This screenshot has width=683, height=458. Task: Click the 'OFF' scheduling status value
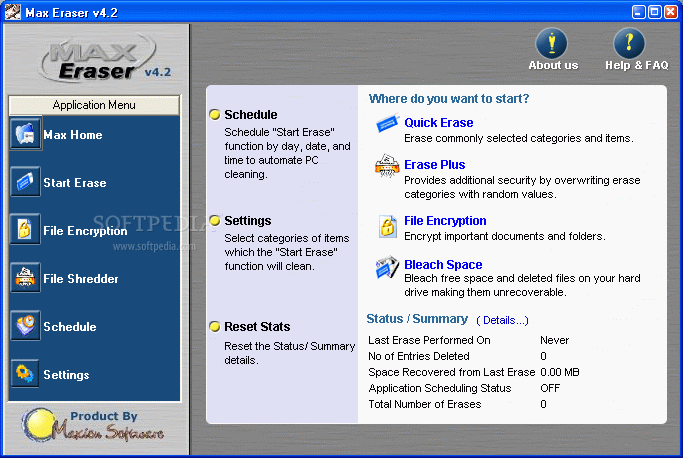550,388
